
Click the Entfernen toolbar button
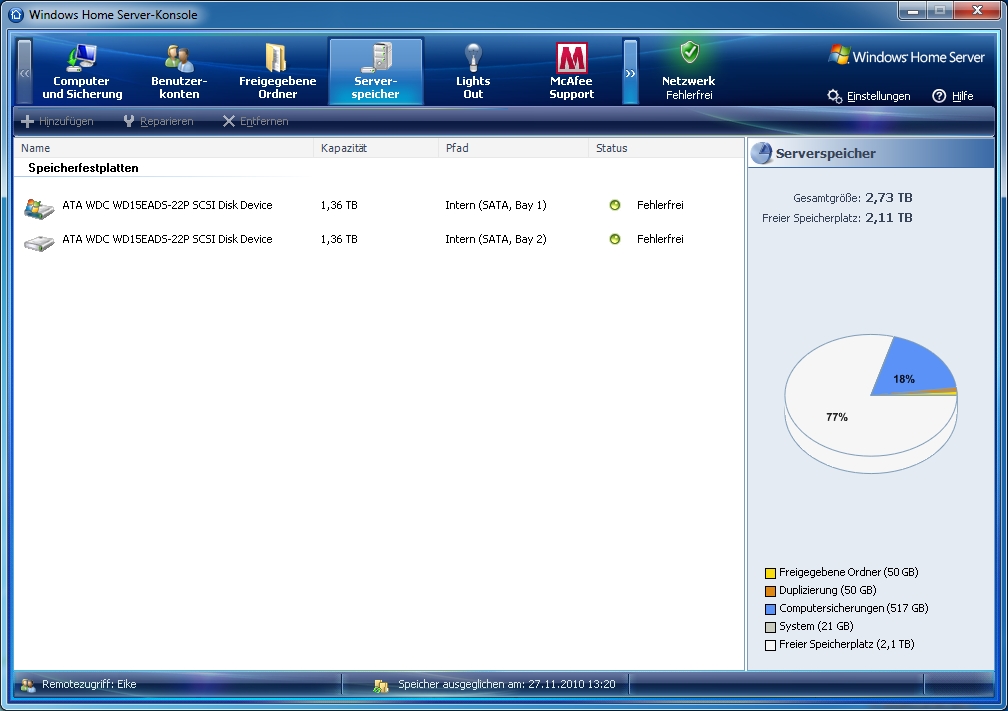pos(255,121)
